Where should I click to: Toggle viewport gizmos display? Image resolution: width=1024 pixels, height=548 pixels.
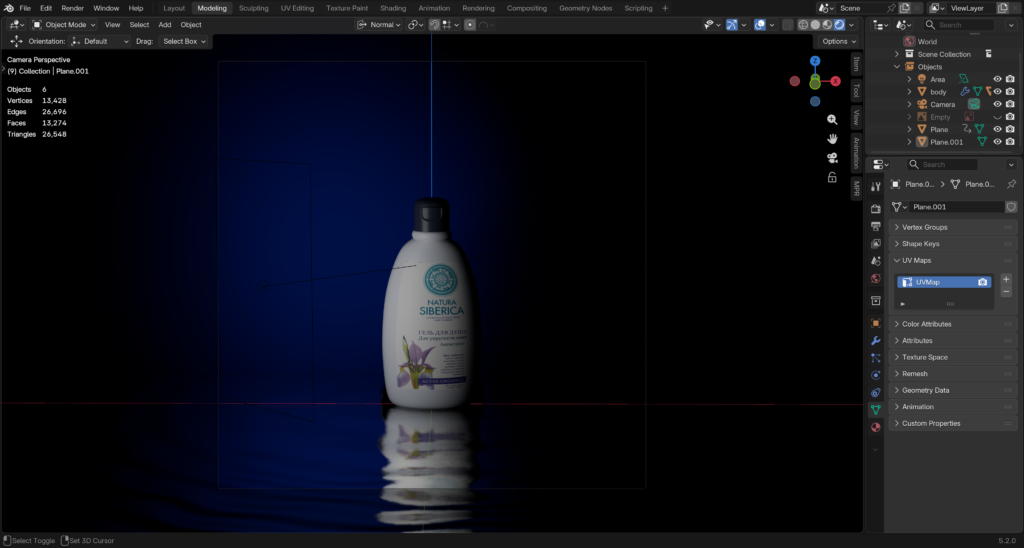731,25
